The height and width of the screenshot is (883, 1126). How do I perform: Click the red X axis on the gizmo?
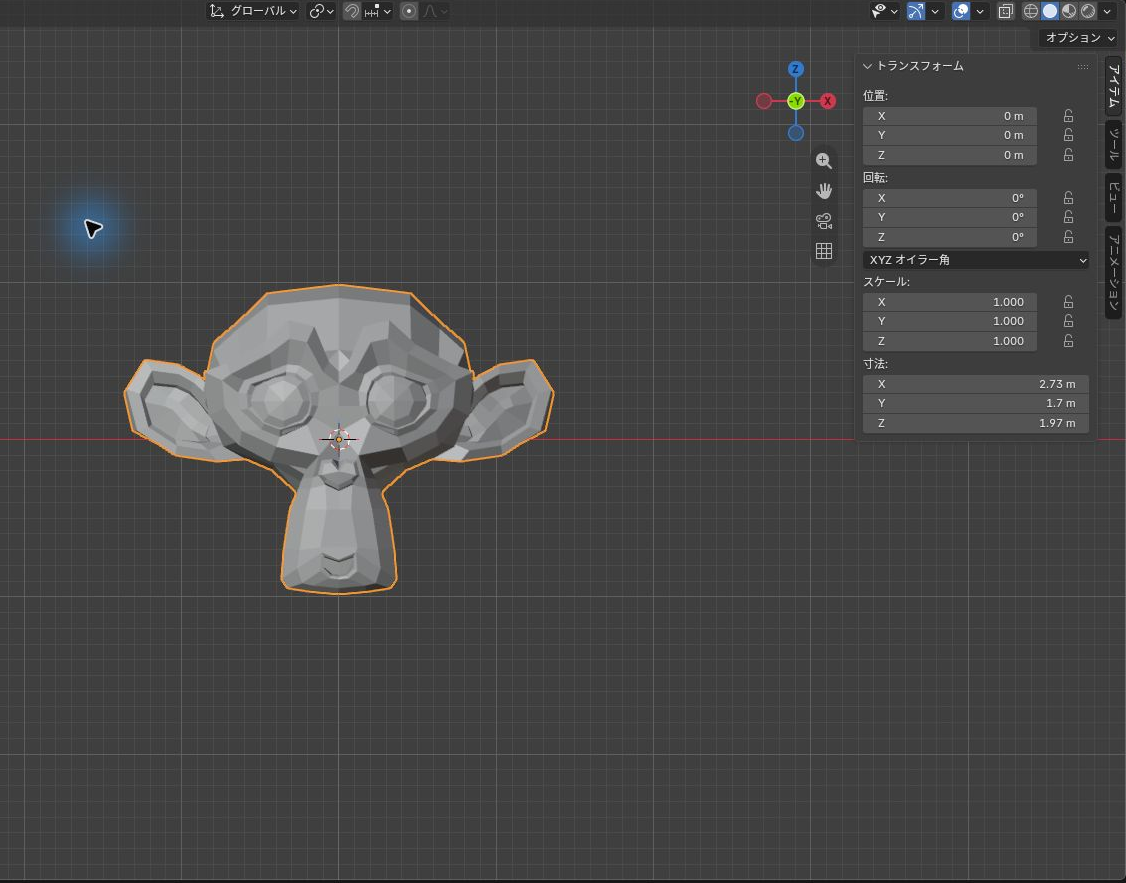pyautogui.click(x=827, y=101)
